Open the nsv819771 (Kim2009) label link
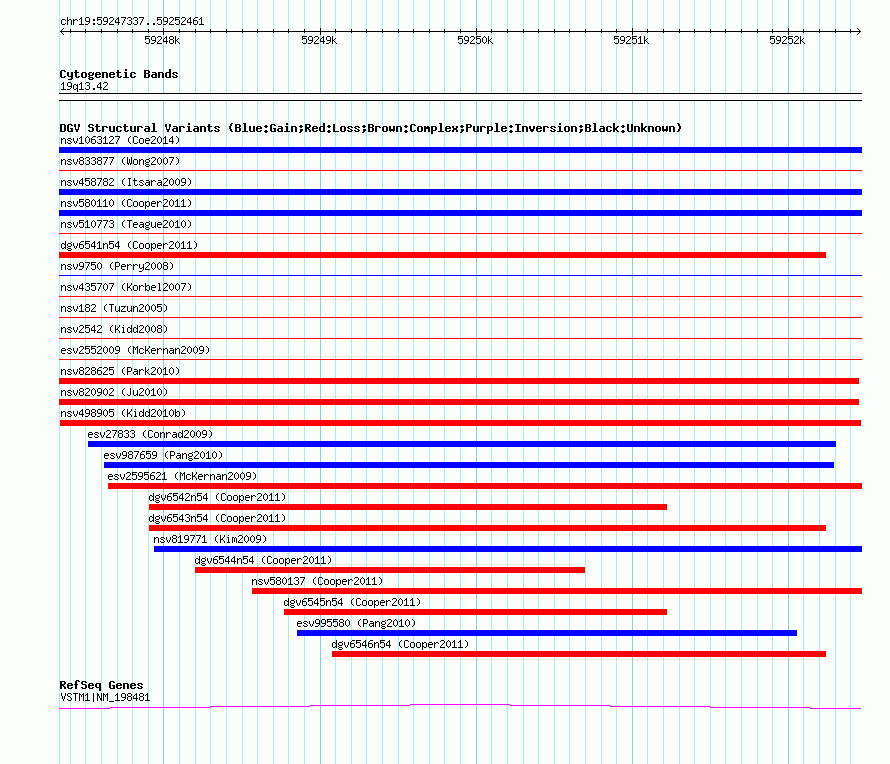This screenshot has height=764, width=890. (x=210, y=539)
